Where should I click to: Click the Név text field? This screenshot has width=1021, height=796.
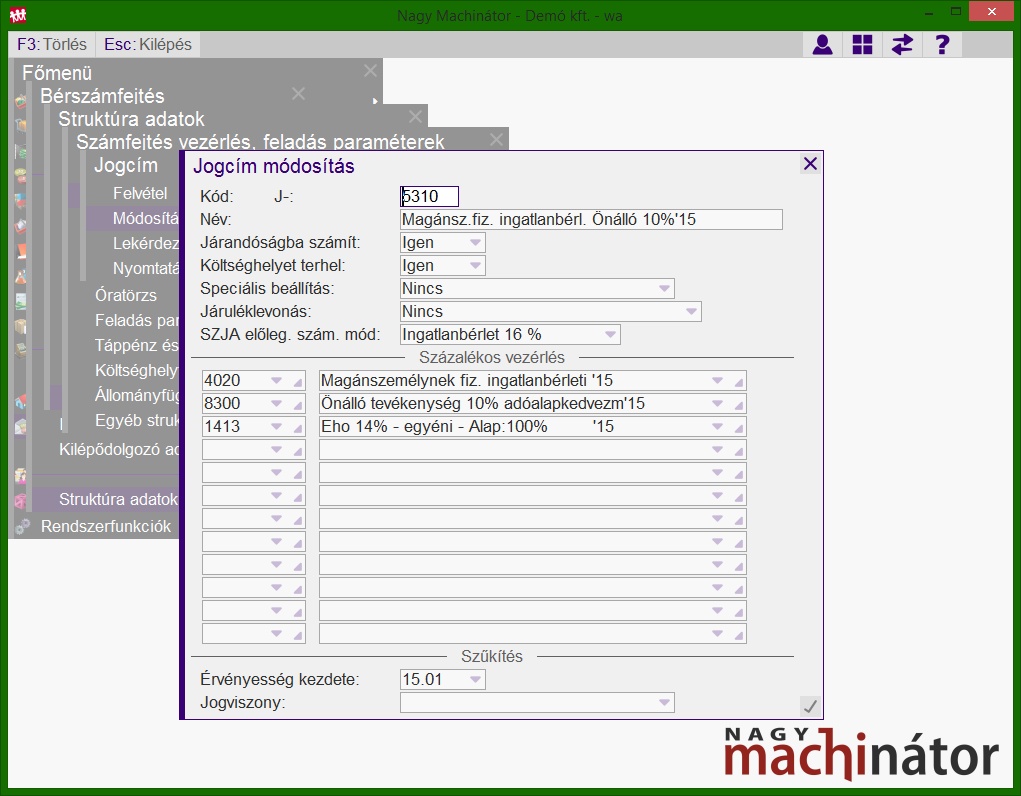(x=591, y=220)
